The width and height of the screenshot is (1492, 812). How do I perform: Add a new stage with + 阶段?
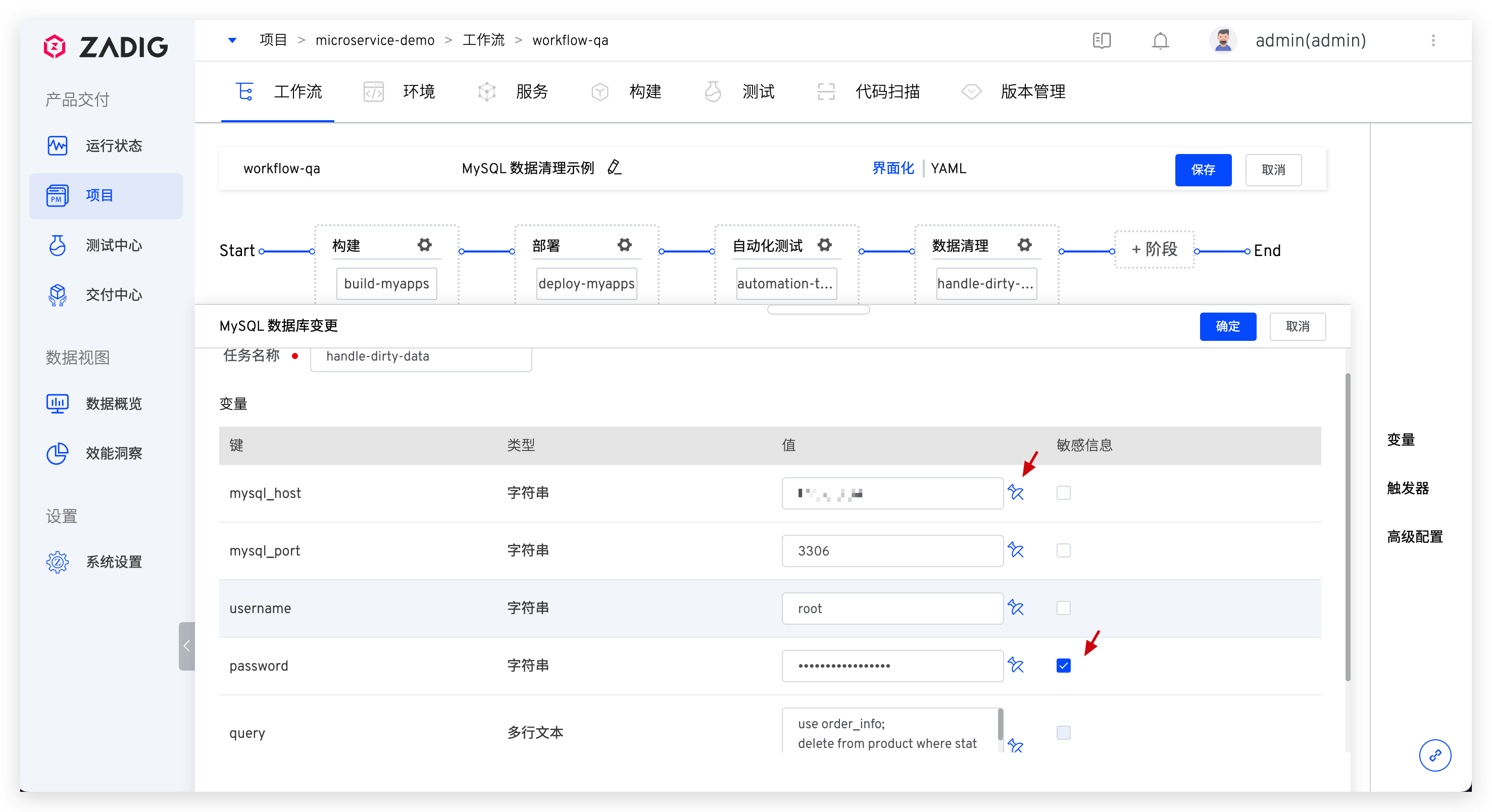[1154, 249]
